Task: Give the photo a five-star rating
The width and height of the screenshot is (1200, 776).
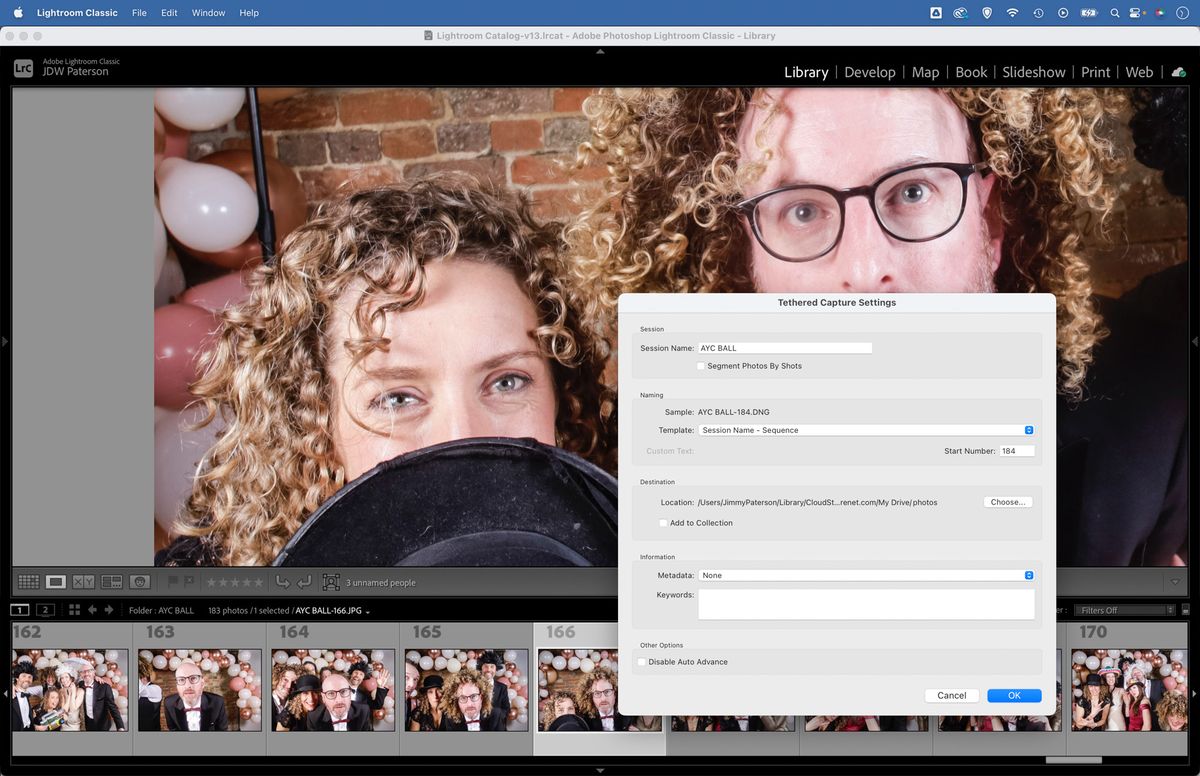Action: [x=258, y=581]
